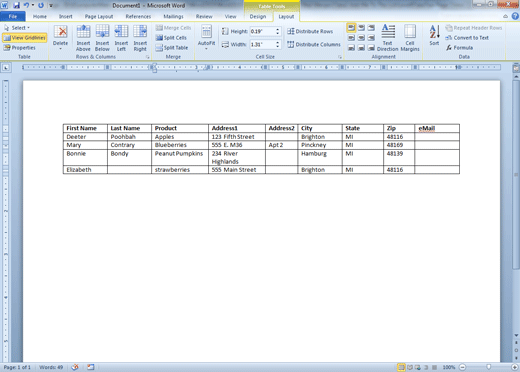Open Cell Margins settings
The image size is (520, 372).
point(410,38)
